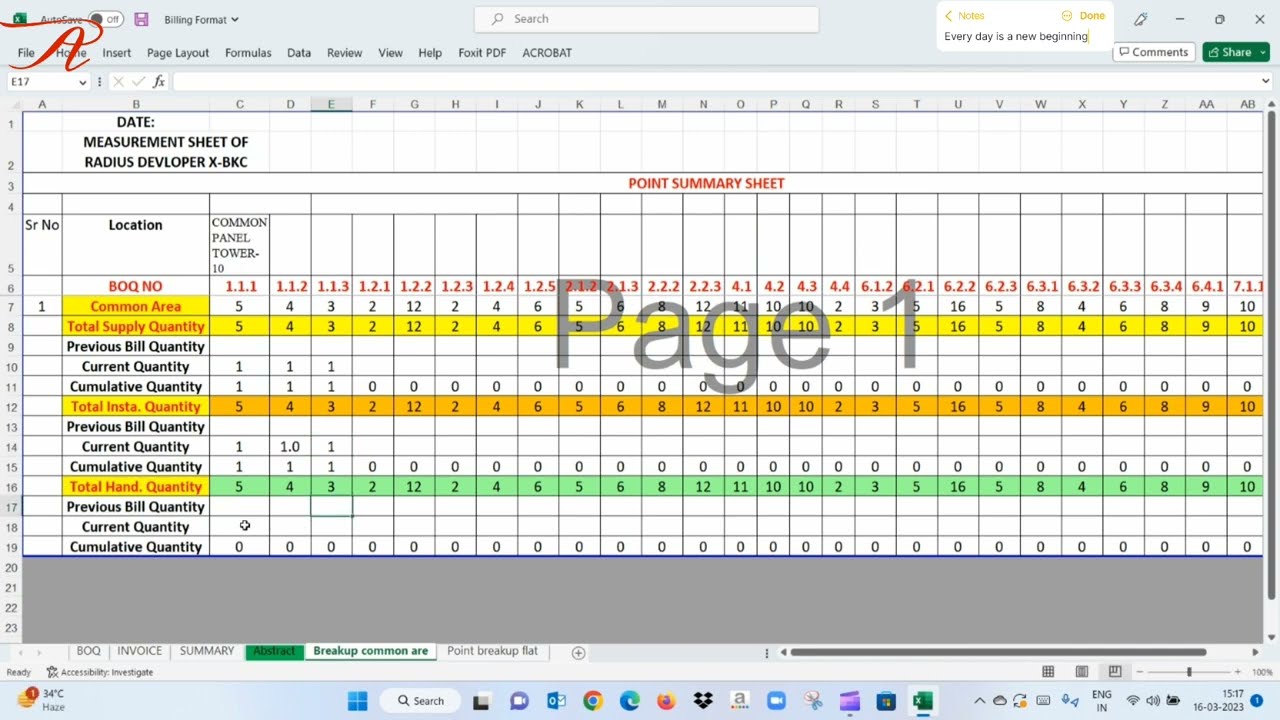
Task: Click the emoji icon in Notes popup
Action: pyautogui.click(x=1066, y=15)
